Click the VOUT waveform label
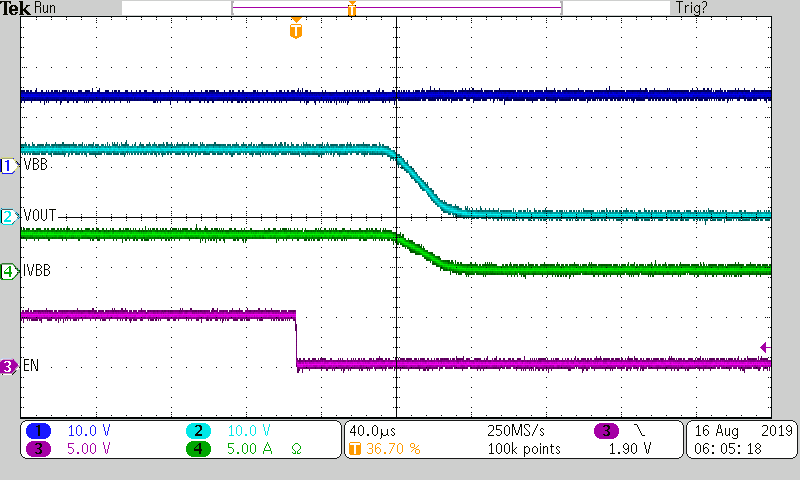Viewport: 800px width, 480px height. [40, 215]
